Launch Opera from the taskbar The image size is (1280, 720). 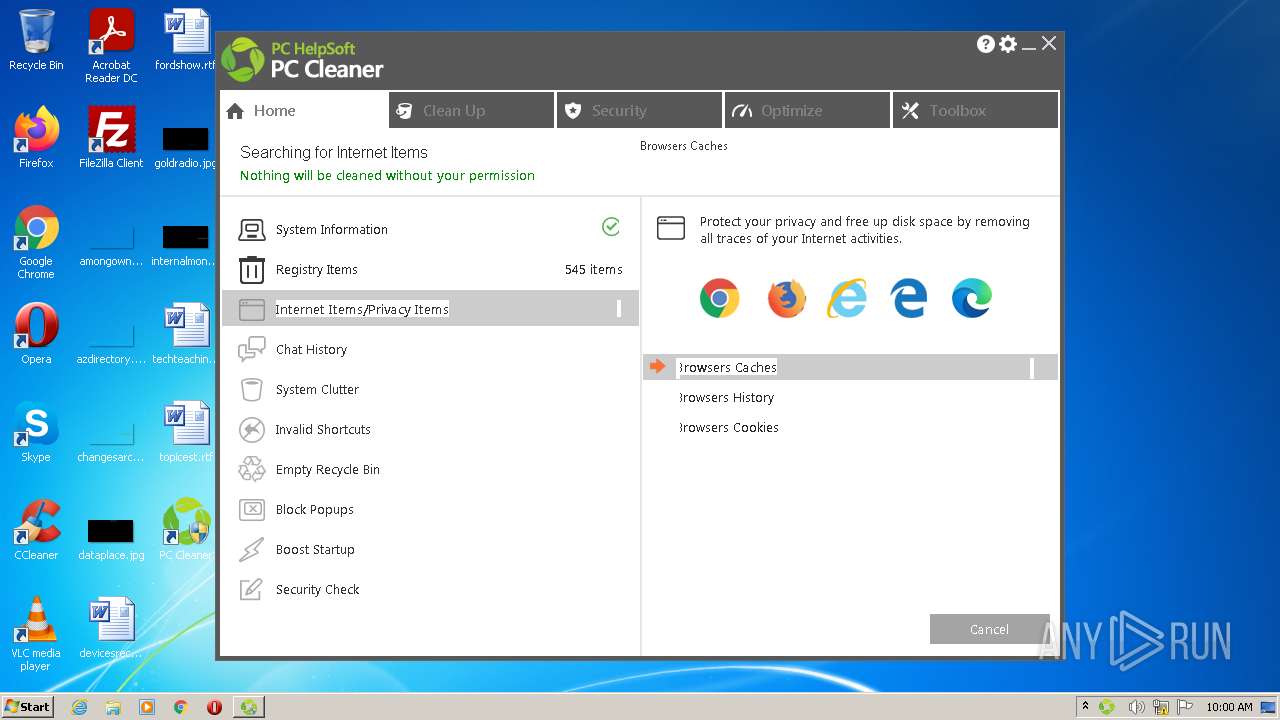(x=214, y=707)
